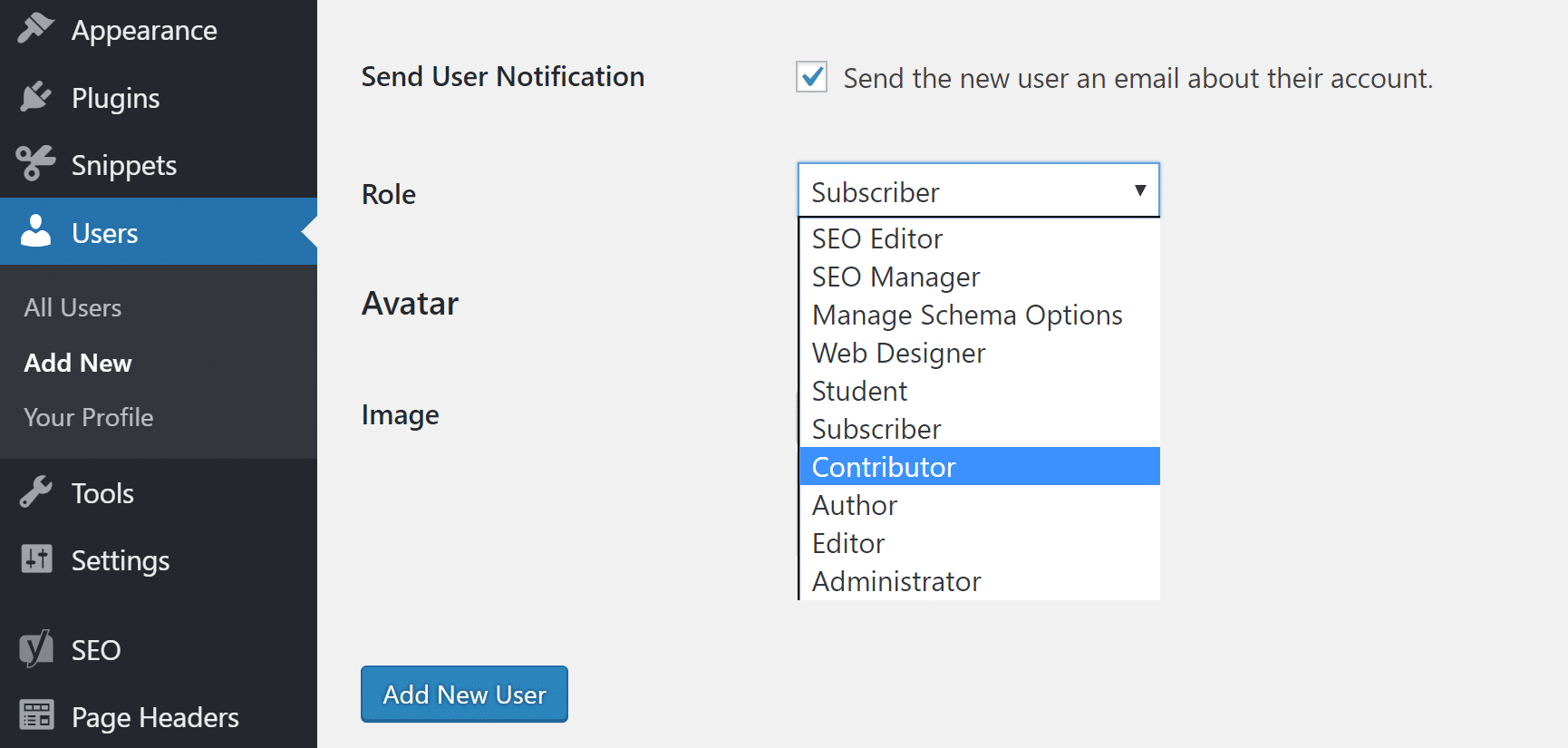Choose the Student role option

858,391
